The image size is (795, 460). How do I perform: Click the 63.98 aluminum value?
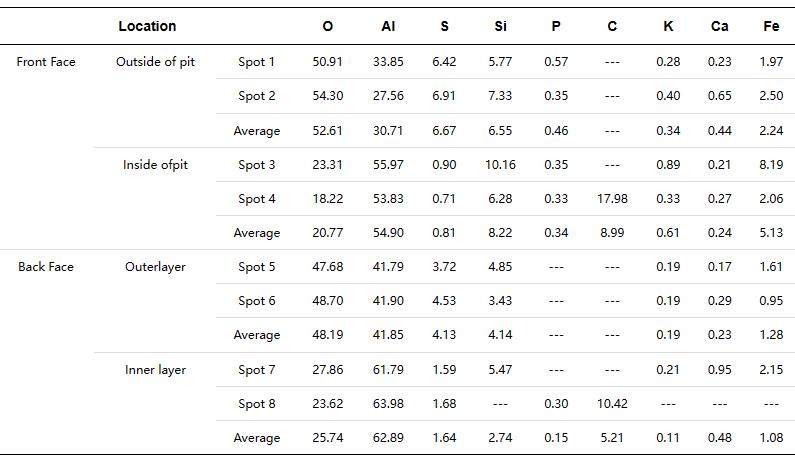[x=388, y=404]
